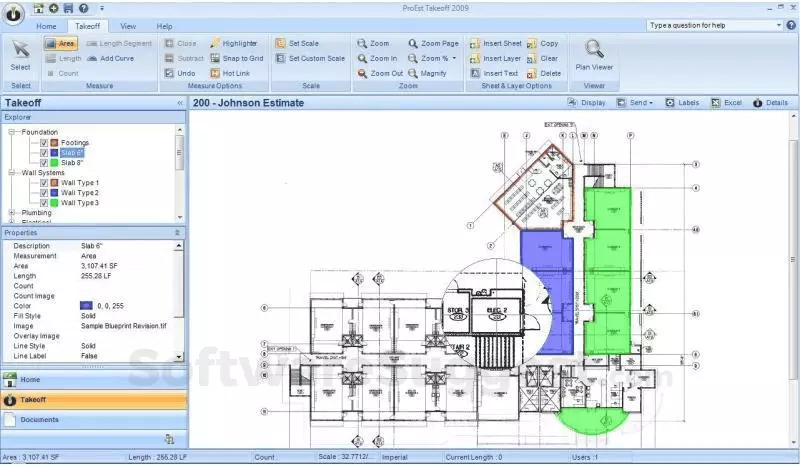Uncheck the Slab 8" checkbox
The image size is (800, 466).
[x=44, y=162]
